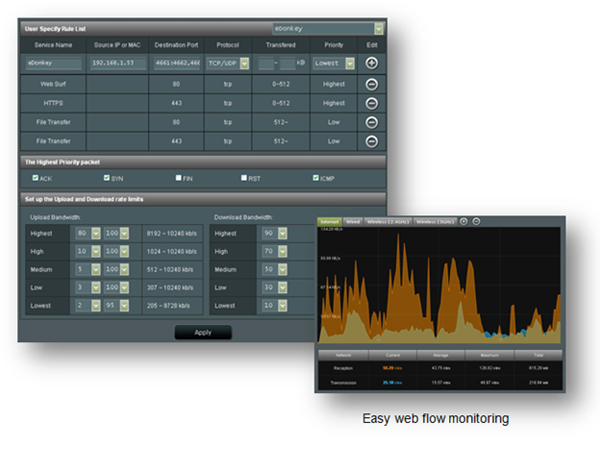600x450 pixels.
Task: Click the add rule plus icon
Action: [x=372, y=62]
